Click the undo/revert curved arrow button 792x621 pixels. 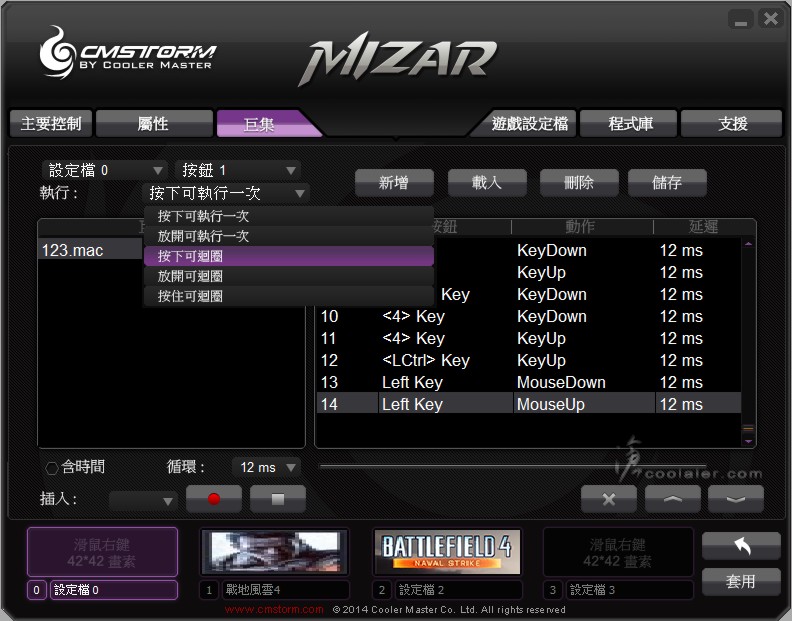click(741, 546)
